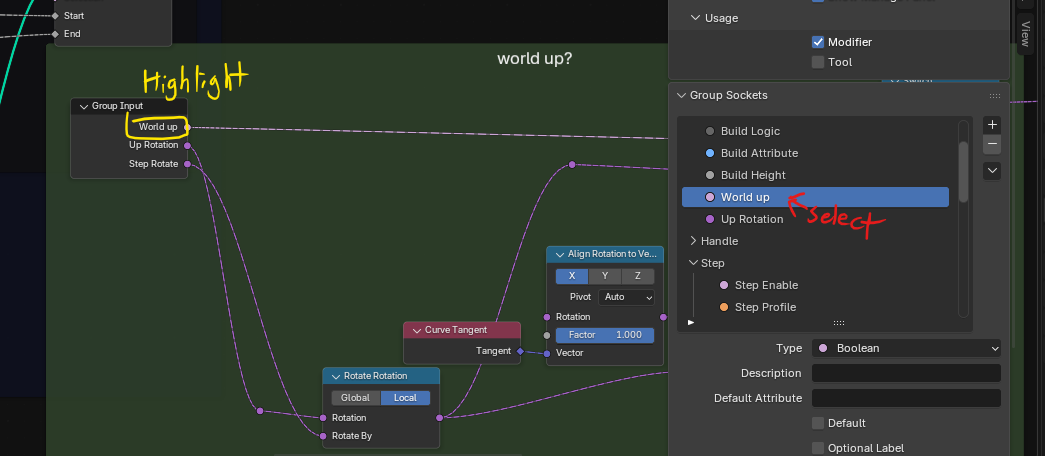
Task: Collapse the Usage panel
Action: [x=696, y=18]
